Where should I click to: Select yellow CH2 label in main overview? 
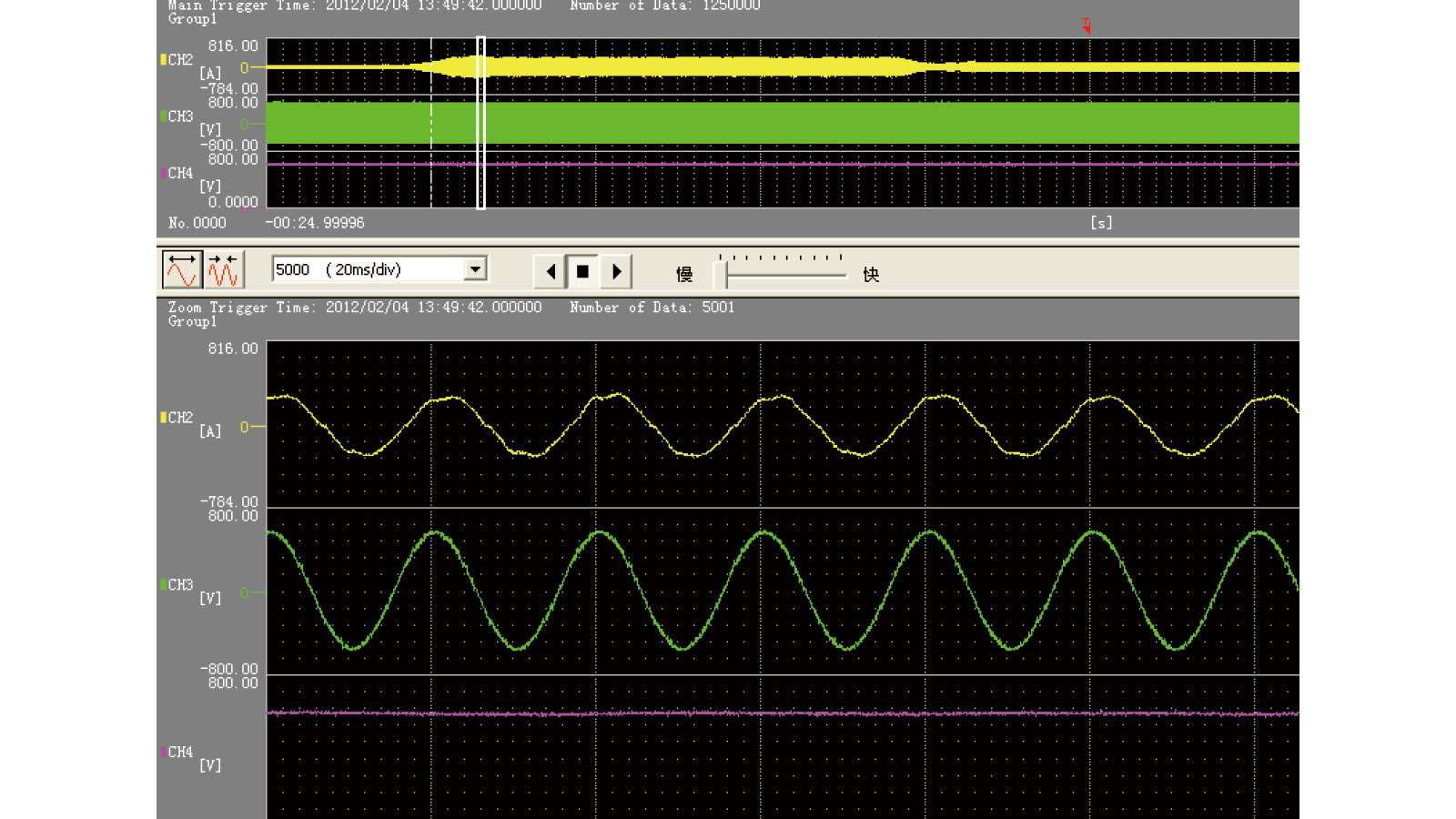click(x=179, y=60)
